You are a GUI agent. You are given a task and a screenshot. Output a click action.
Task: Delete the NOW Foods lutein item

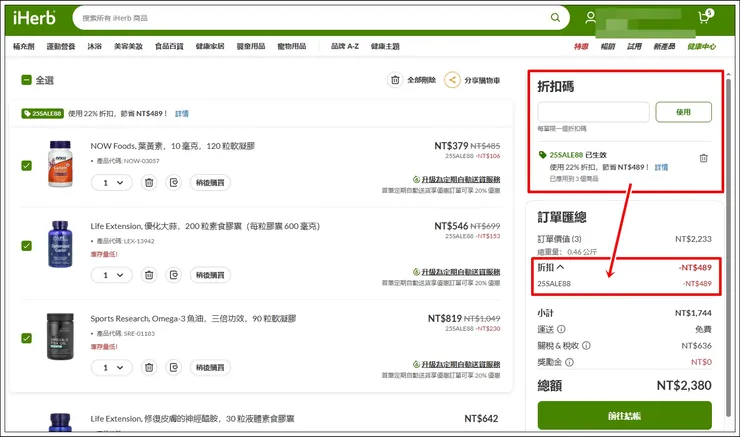click(149, 183)
